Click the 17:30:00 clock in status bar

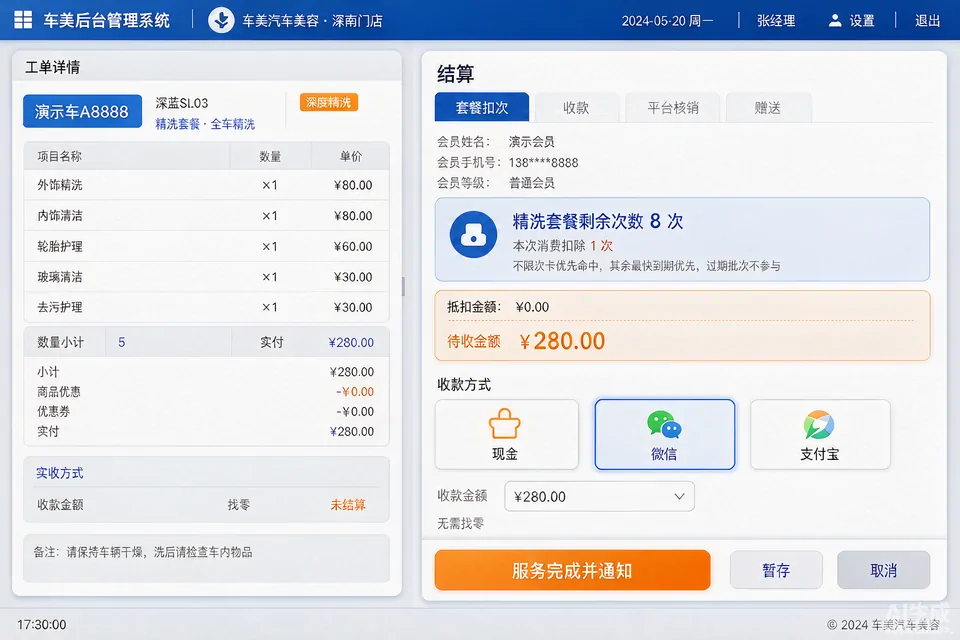42,625
